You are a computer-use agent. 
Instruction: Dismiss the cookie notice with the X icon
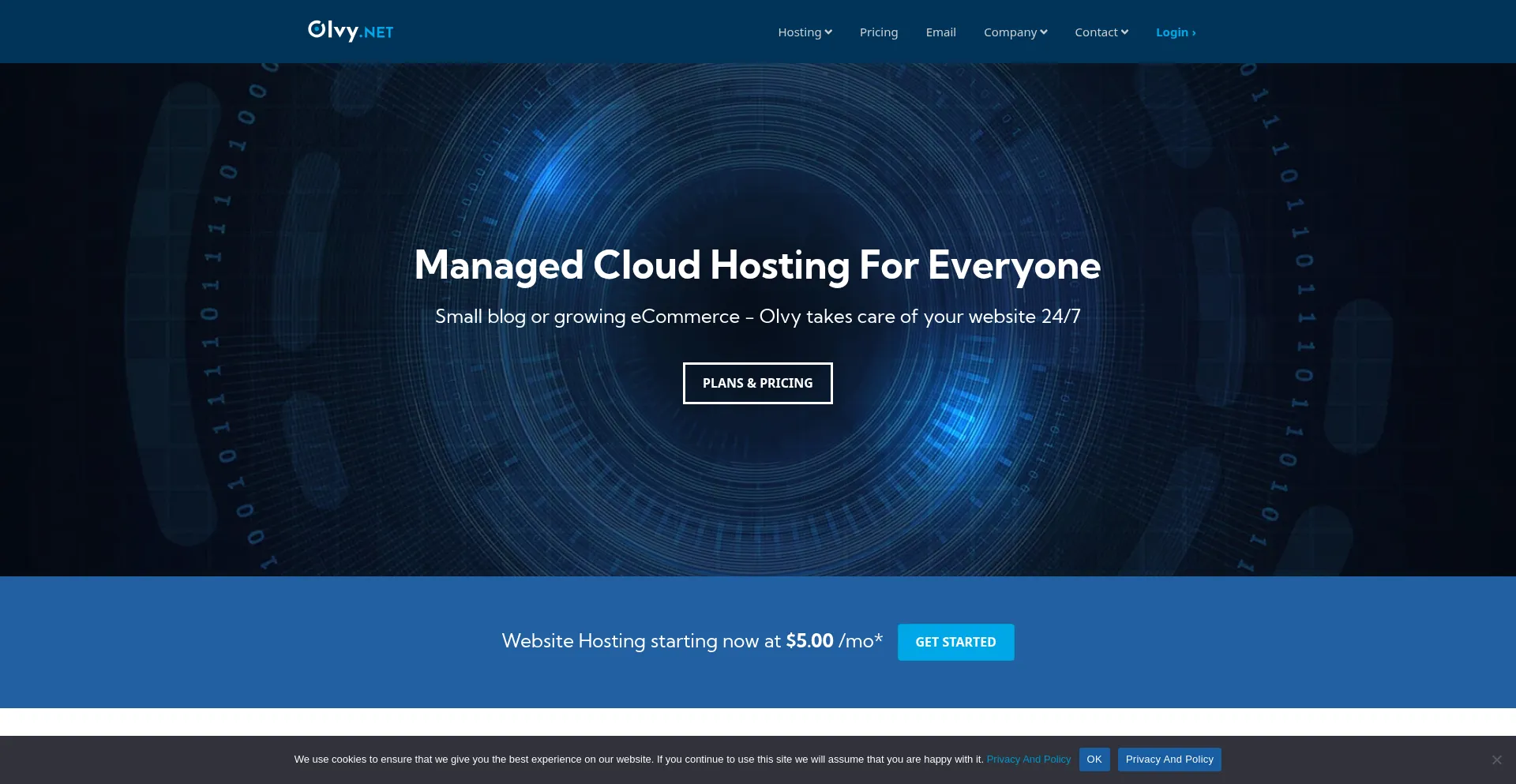[1495, 759]
